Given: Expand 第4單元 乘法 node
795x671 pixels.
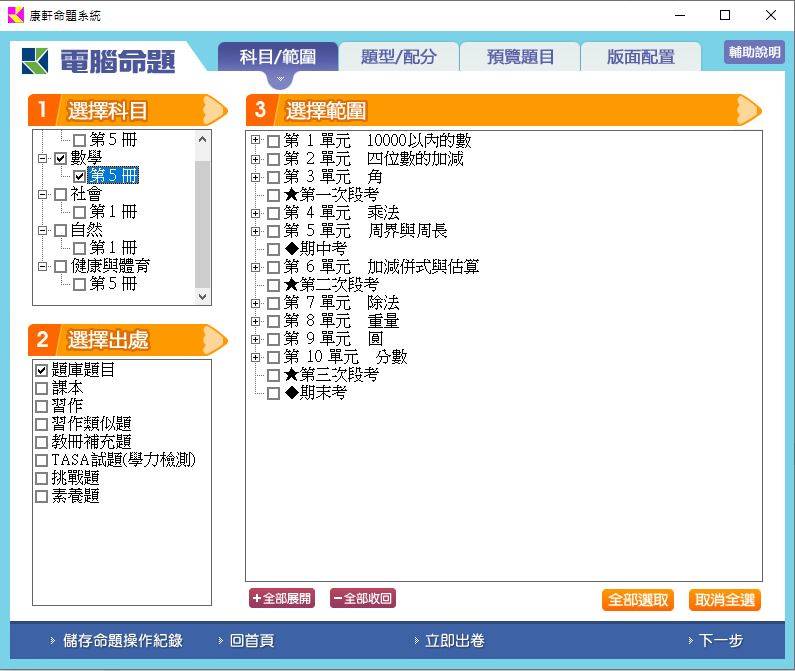Looking at the screenshot, I should [256, 214].
